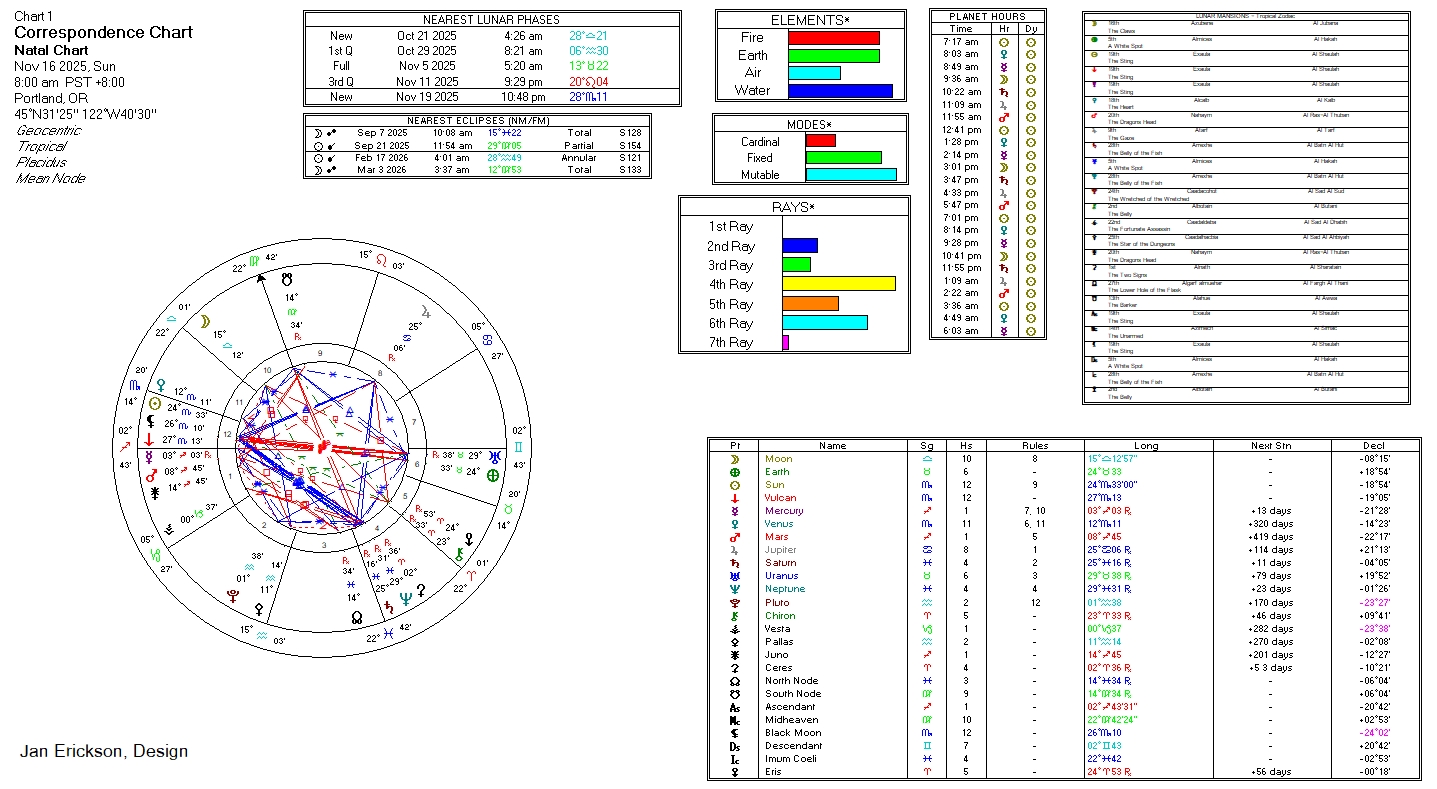Select the Full Nov 5 2025 lunar phase row
Screen dimensions: 1437x789
(x=491, y=66)
